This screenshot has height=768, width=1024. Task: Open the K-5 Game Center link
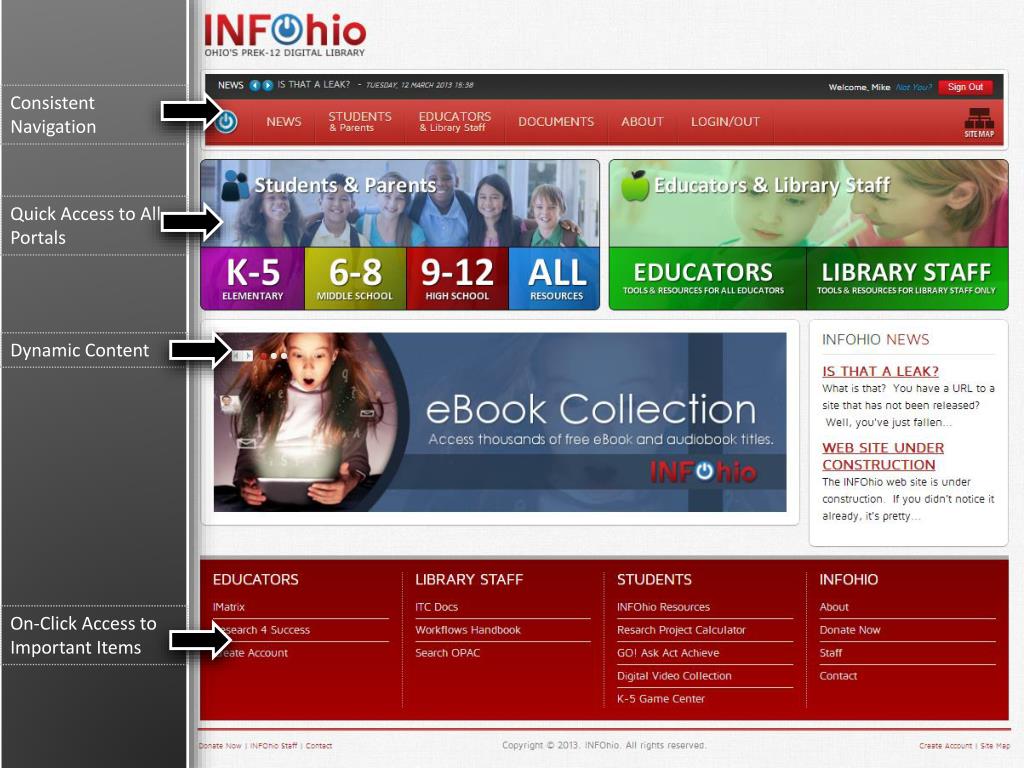tap(661, 698)
